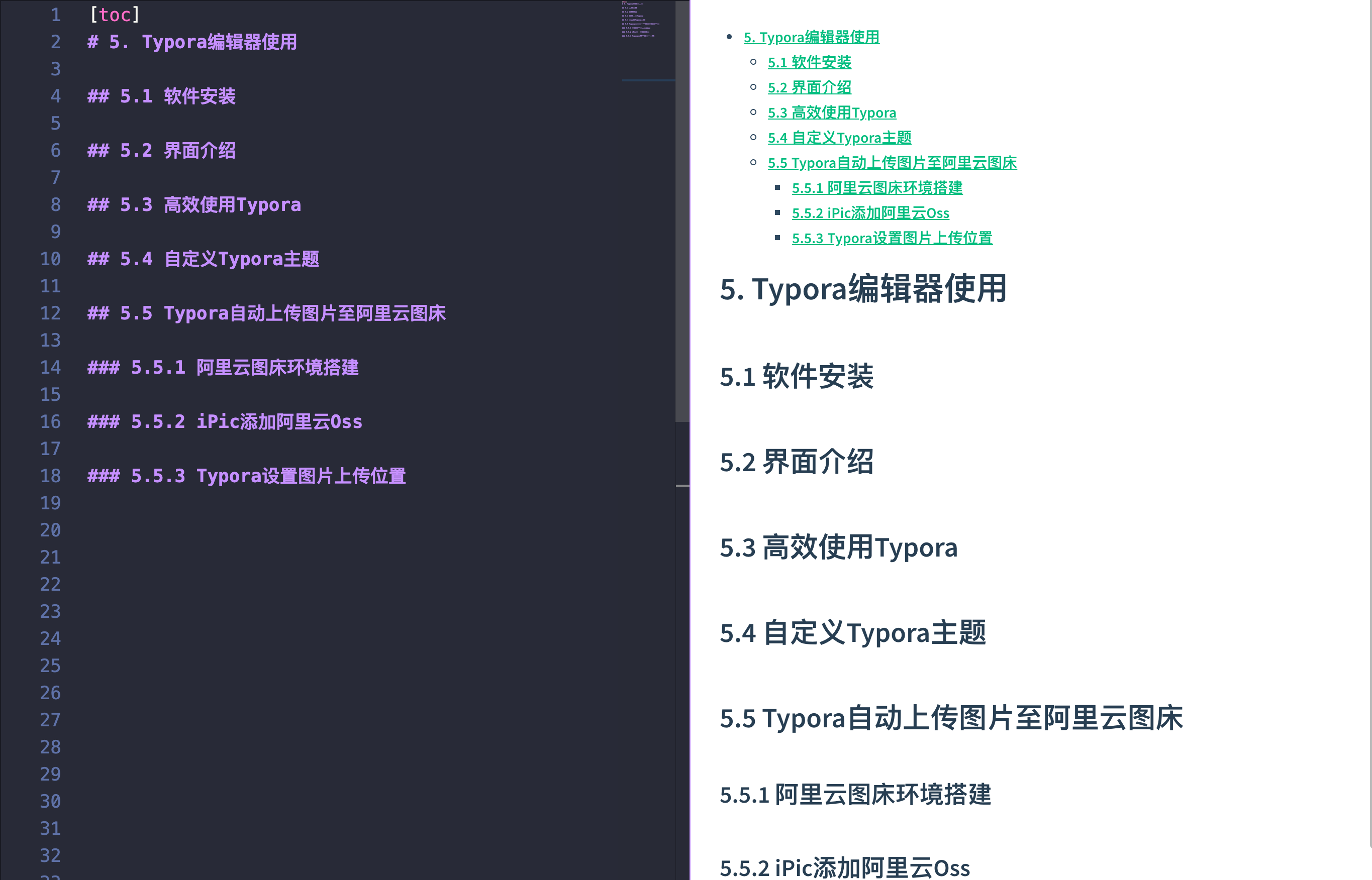Place cursor in '# 5. Typora编辑器使用' source line
Image resolution: width=1372 pixels, height=880 pixels.
pyautogui.click(x=192, y=42)
